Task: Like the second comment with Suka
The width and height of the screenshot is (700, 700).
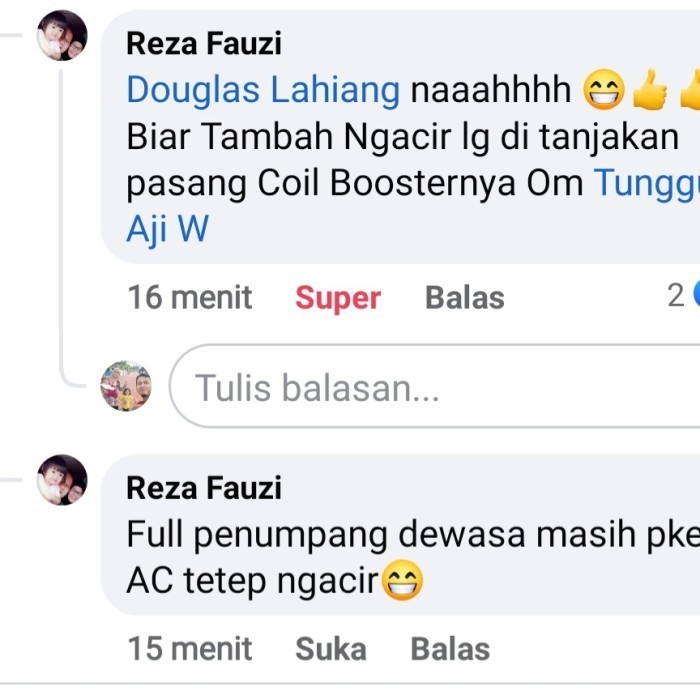Action: coord(331,649)
